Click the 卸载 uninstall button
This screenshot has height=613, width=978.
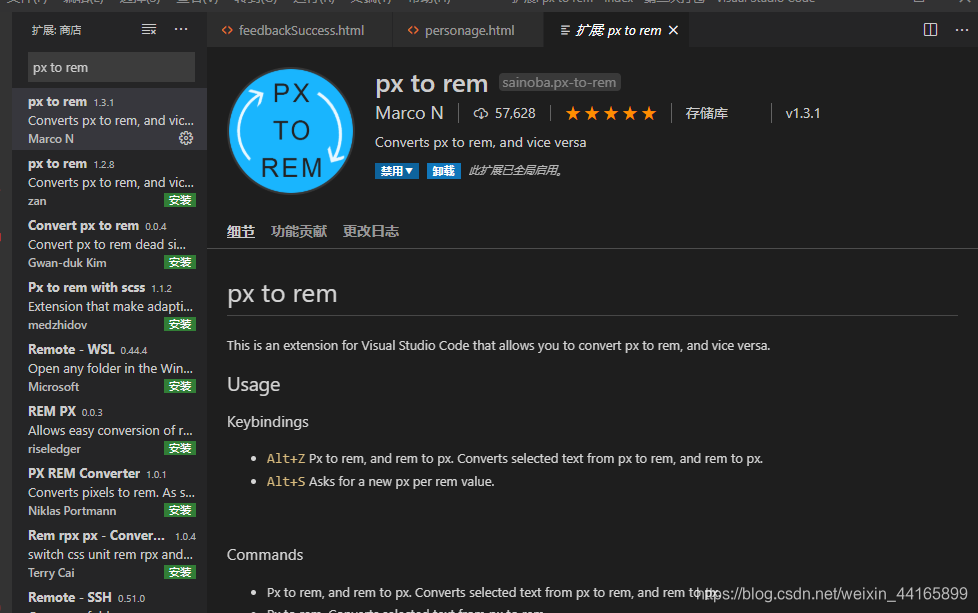(x=443, y=171)
